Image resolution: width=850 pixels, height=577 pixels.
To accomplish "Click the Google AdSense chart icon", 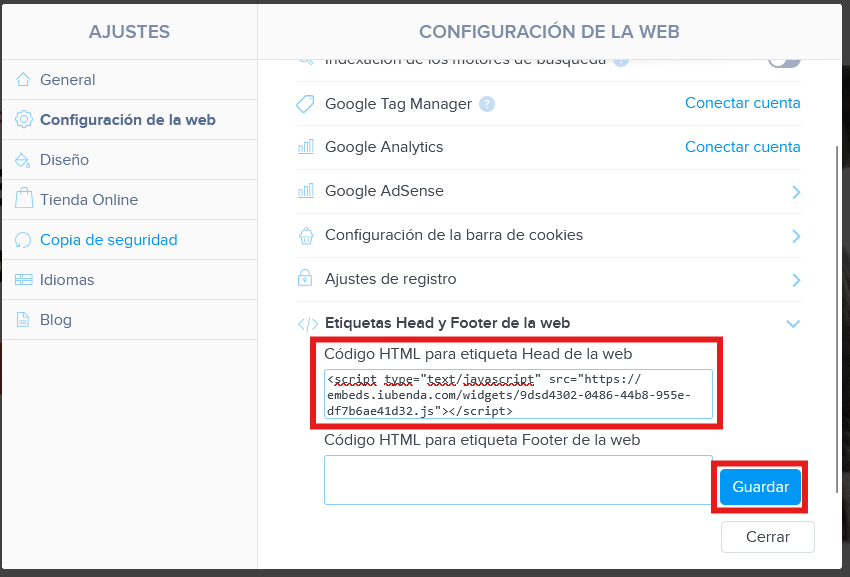I will click(306, 190).
